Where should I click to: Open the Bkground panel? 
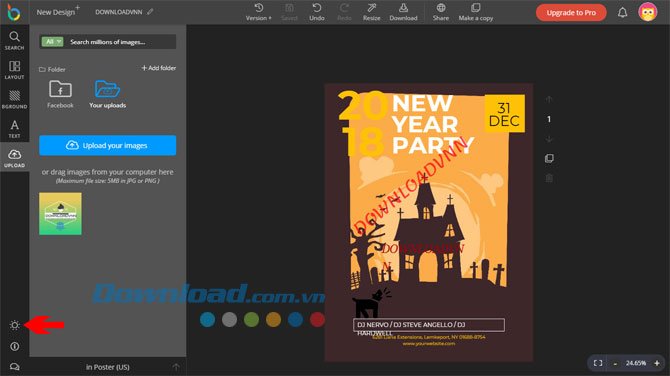coord(15,99)
